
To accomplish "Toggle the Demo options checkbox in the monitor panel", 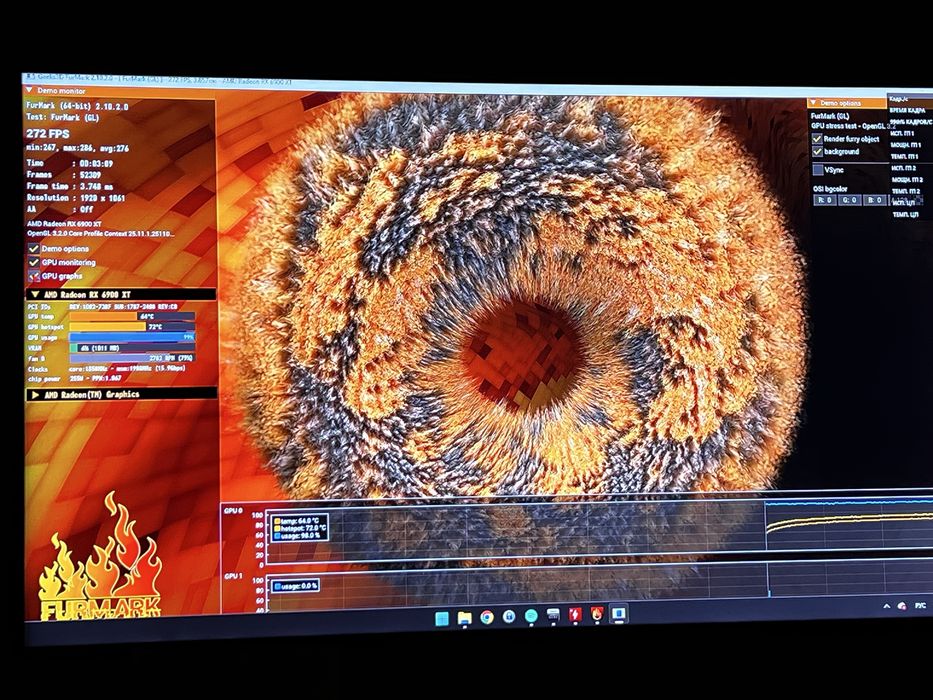I will (34, 249).
